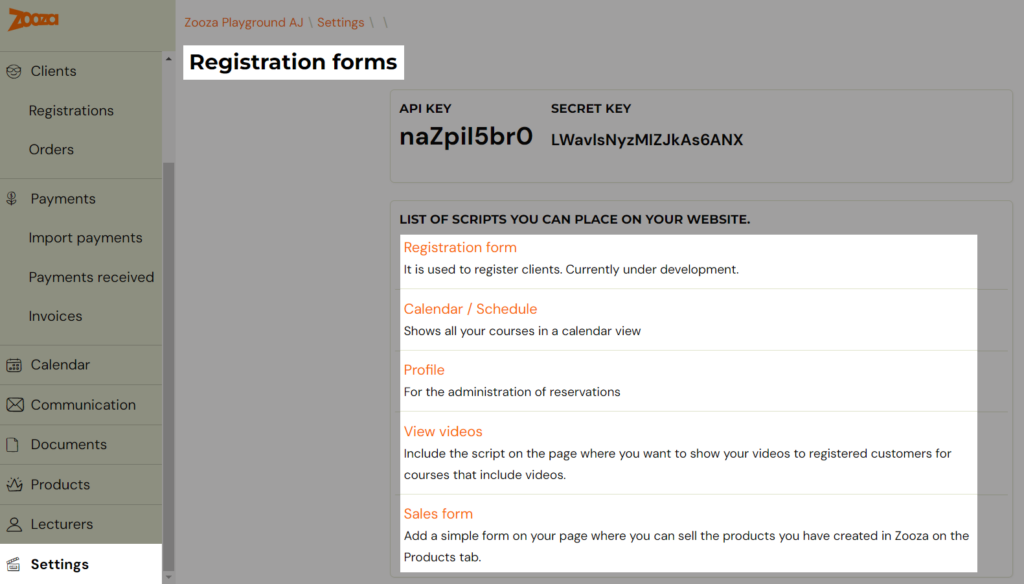Click the Settings sidebar icon
1024x584 pixels.
pos(14,564)
